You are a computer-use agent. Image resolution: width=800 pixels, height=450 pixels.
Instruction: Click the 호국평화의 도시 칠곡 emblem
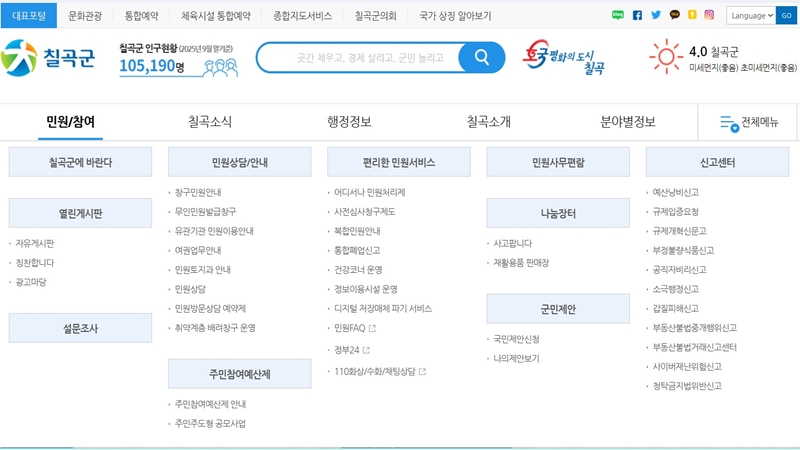click(x=564, y=57)
